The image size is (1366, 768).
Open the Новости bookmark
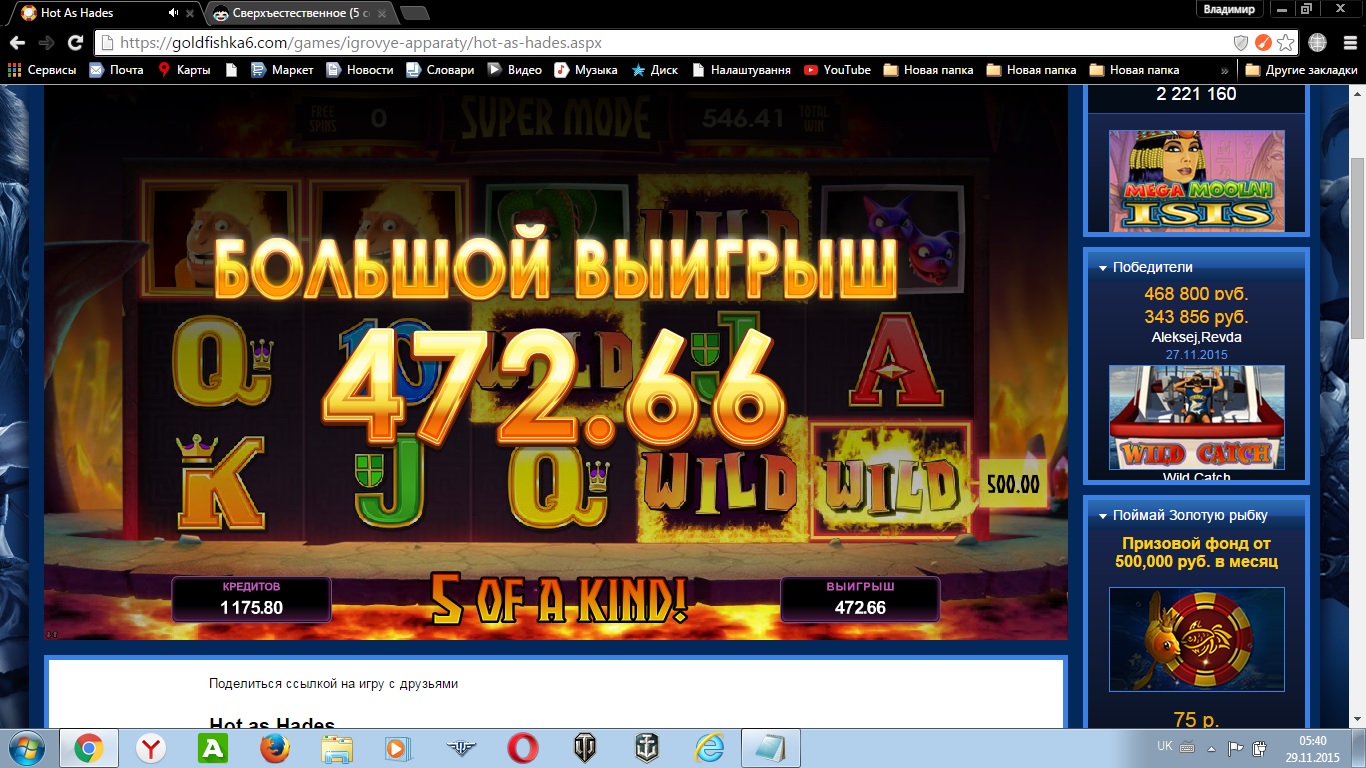tap(360, 70)
